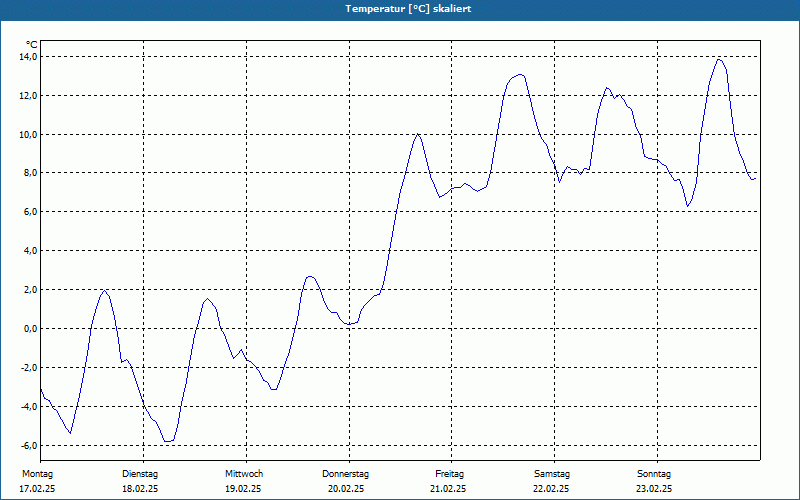Click the date 22.02.25

click(x=552, y=489)
